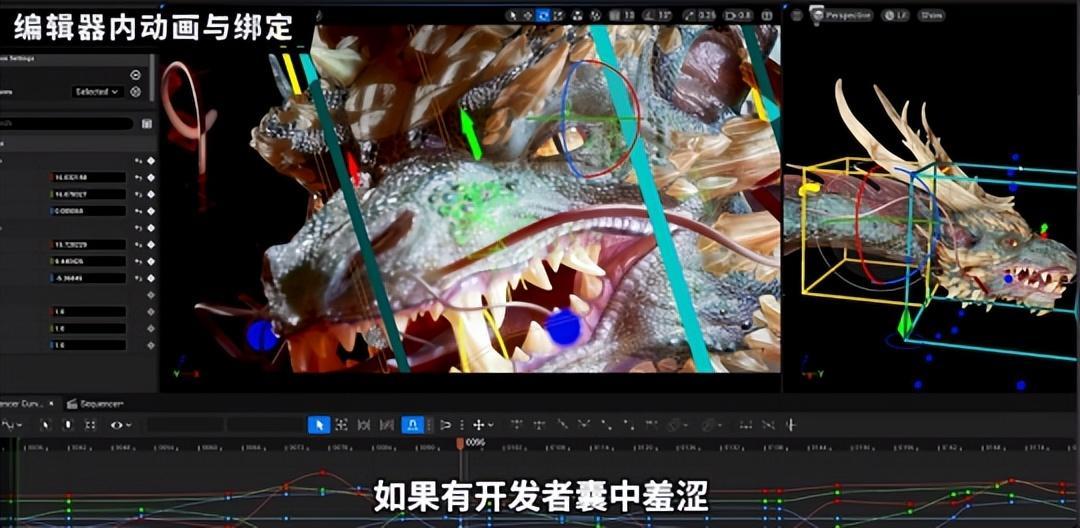
Task: Click the first red X value field
Action: (88, 177)
